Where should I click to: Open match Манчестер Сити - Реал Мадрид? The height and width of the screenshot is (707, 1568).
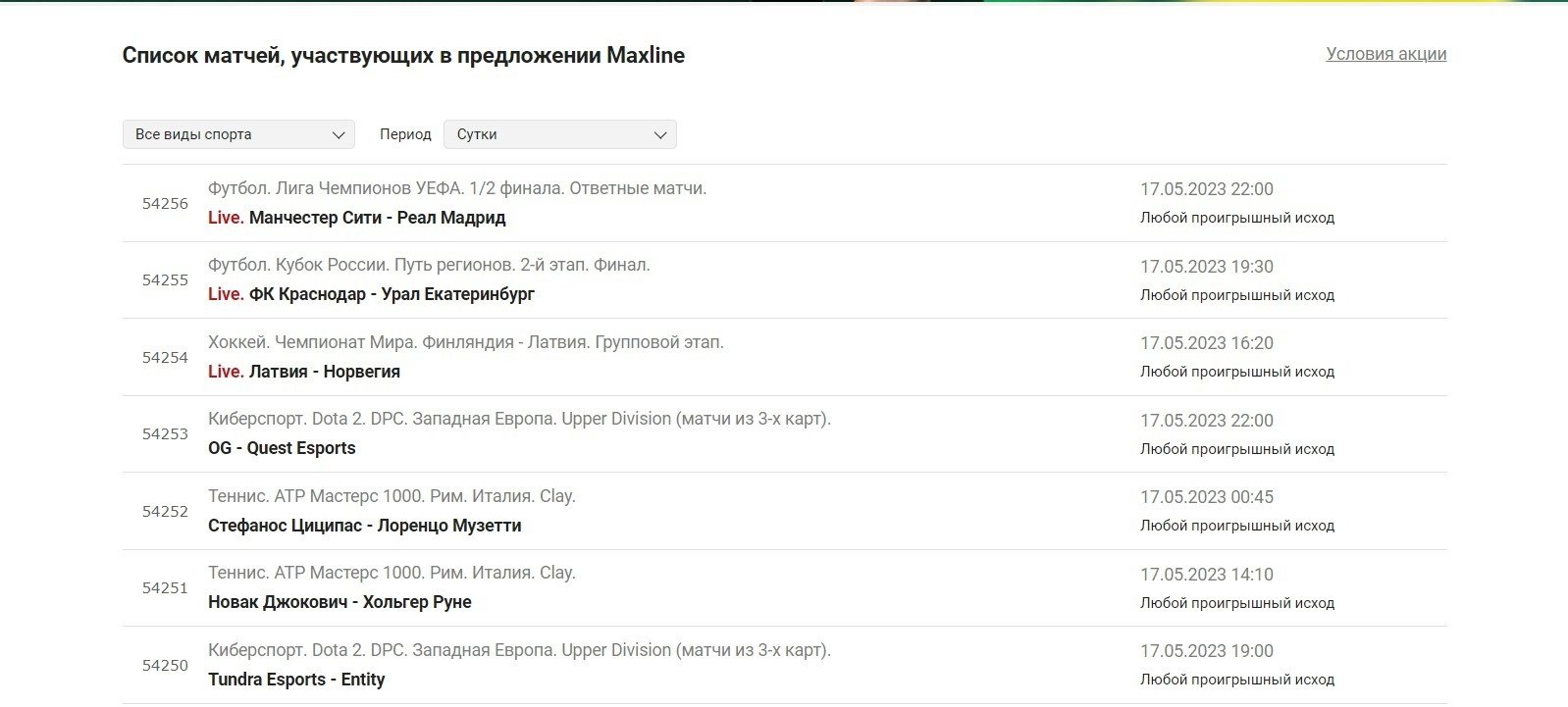pos(377,218)
